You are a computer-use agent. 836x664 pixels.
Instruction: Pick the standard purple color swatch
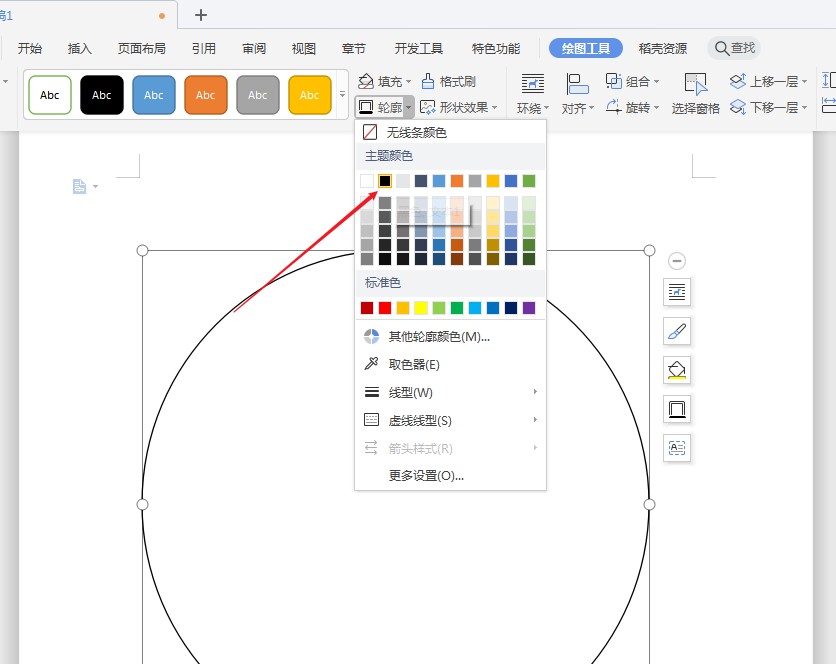click(x=529, y=308)
